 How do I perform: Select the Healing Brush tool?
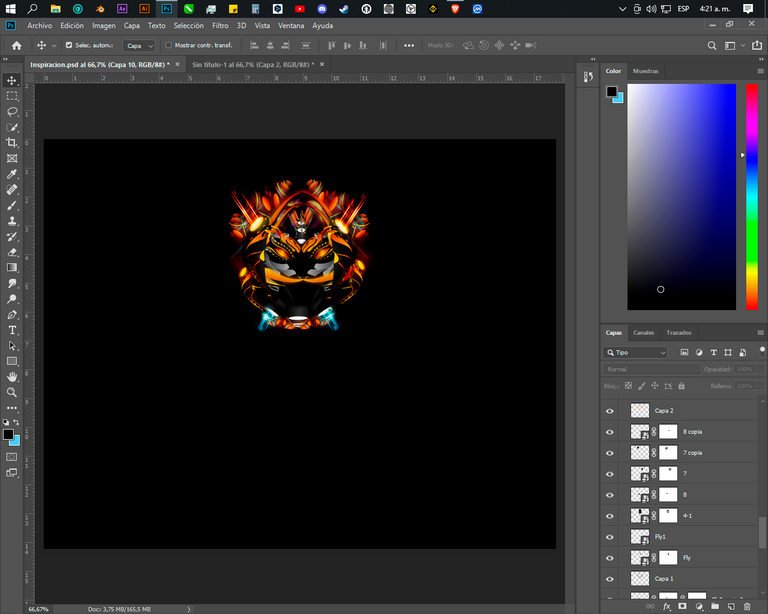pos(12,190)
